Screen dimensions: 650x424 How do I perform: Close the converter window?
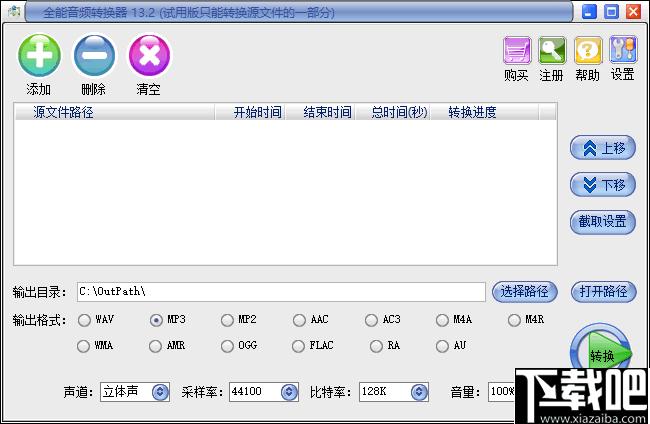(x=633, y=11)
